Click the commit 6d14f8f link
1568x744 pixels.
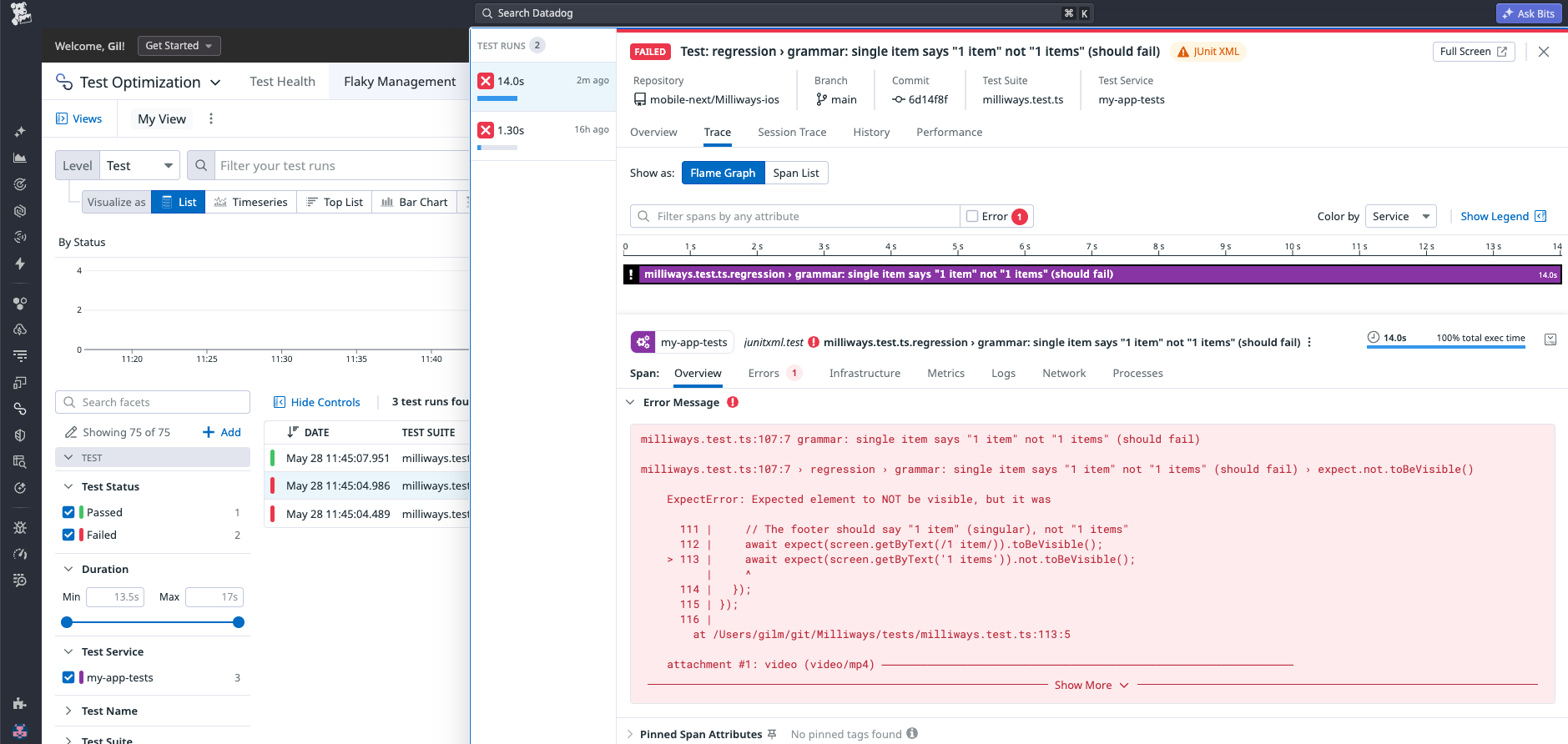[x=920, y=99]
